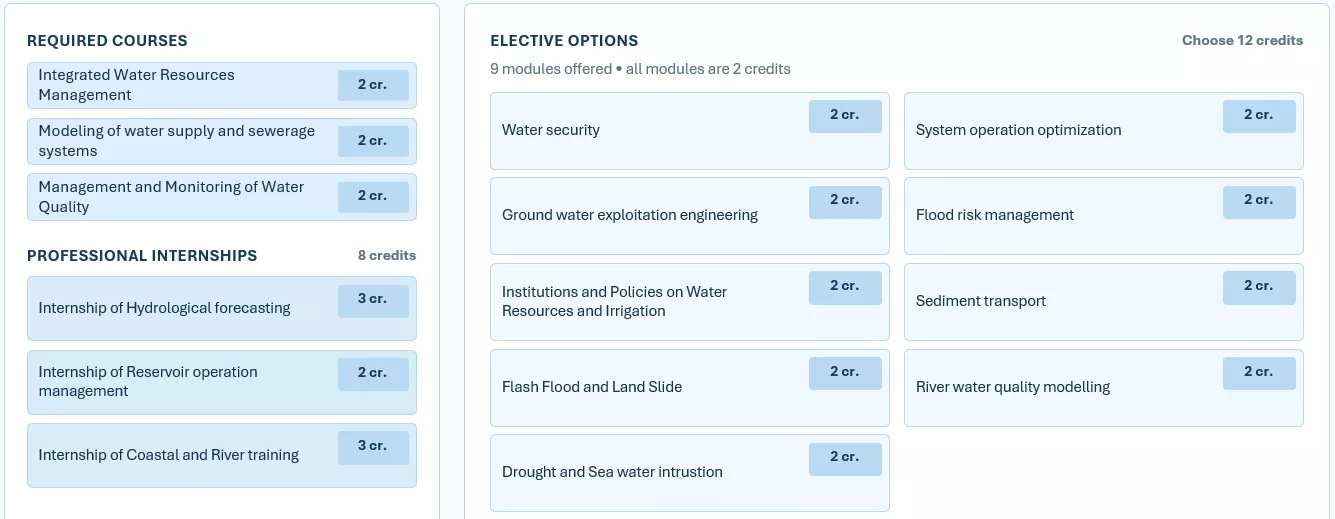Click the Choose 12 credits label
1335x519 pixels.
coord(1242,41)
